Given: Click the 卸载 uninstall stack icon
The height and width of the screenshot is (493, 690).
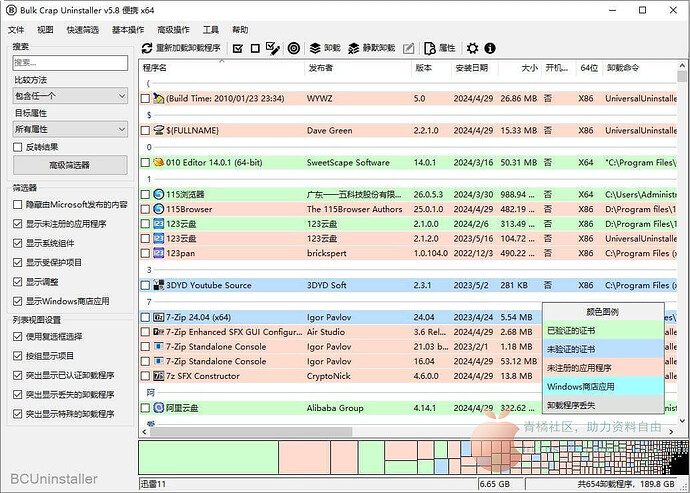Looking at the screenshot, I should pyautogui.click(x=315, y=48).
